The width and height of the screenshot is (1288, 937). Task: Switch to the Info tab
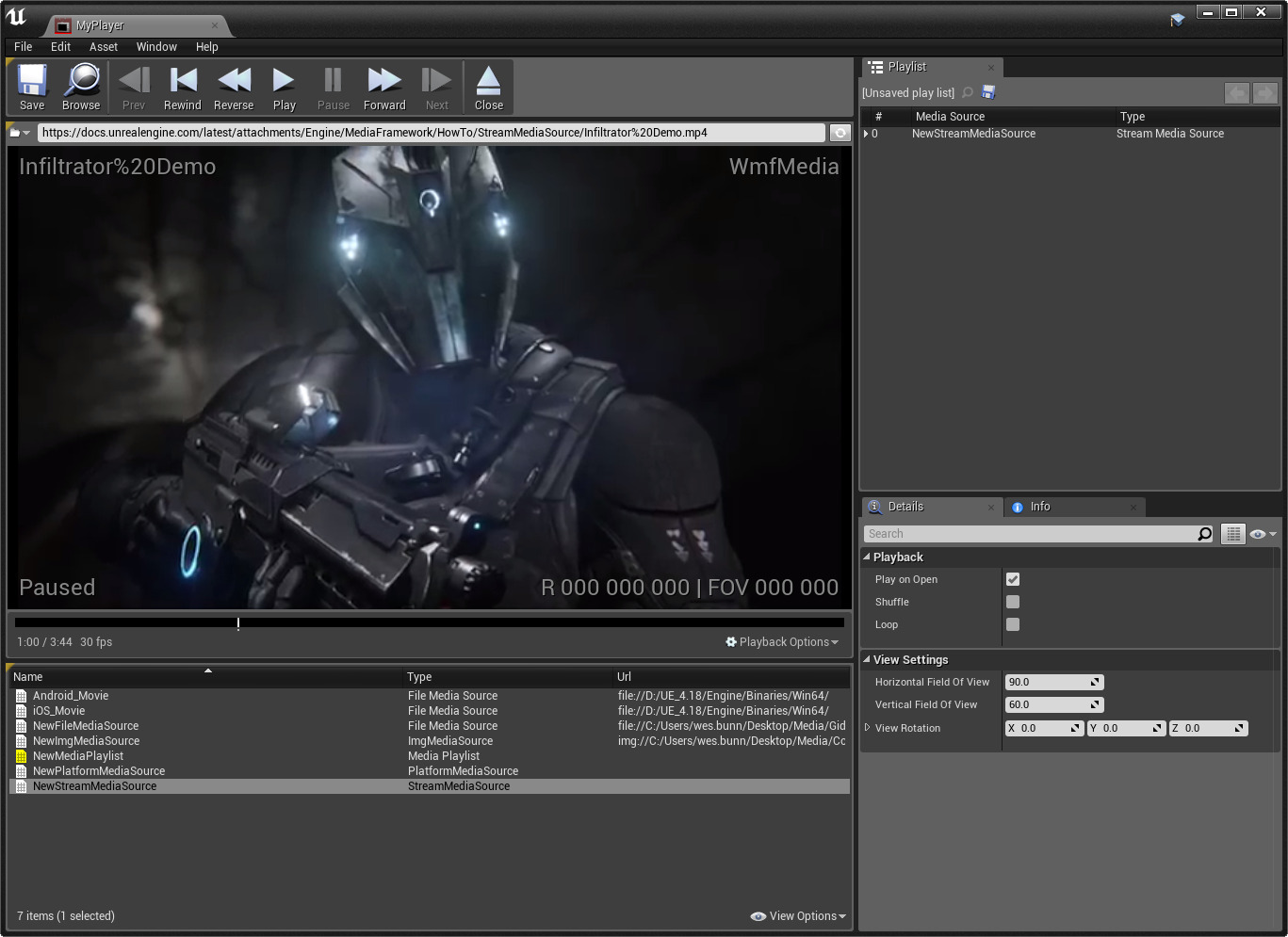point(1039,507)
